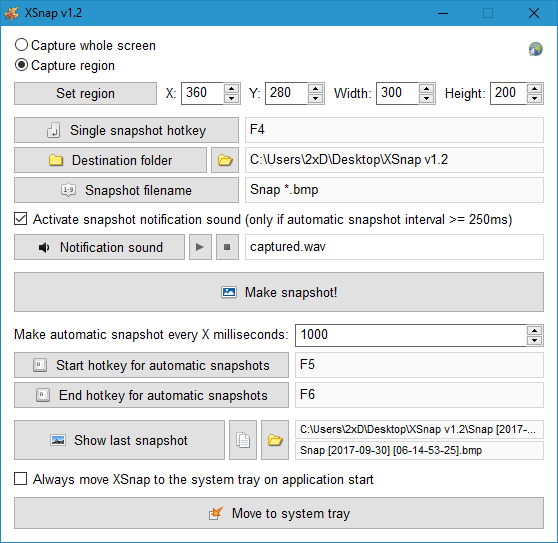Click the Height input field

[508, 94]
